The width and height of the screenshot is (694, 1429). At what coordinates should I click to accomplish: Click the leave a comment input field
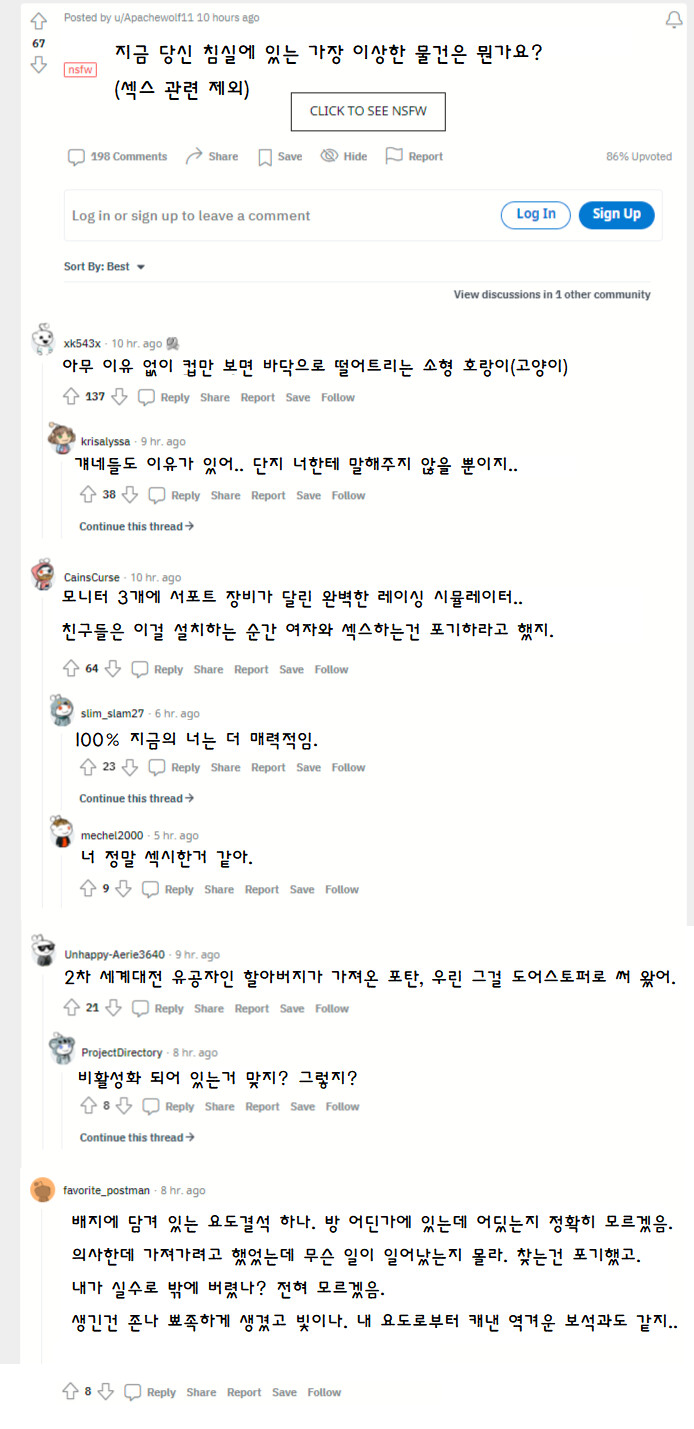pos(250,214)
